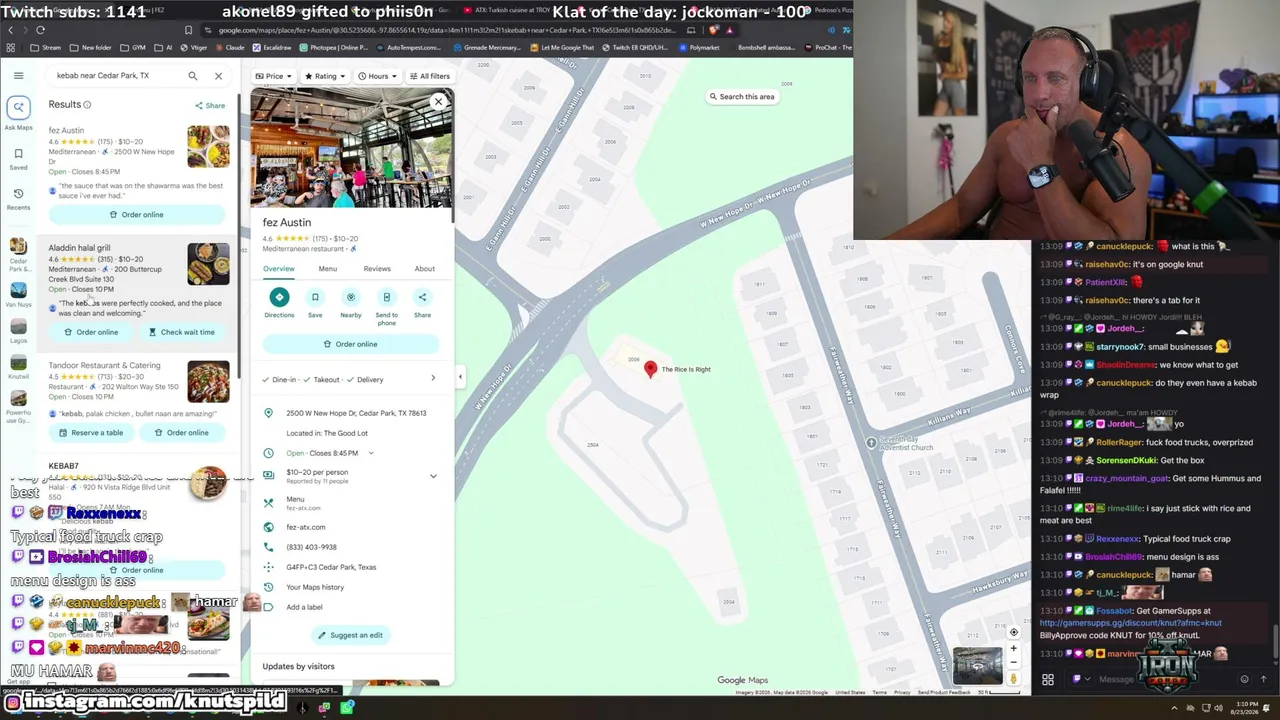Clear the kebab search query

pyautogui.click(x=218, y=76)
